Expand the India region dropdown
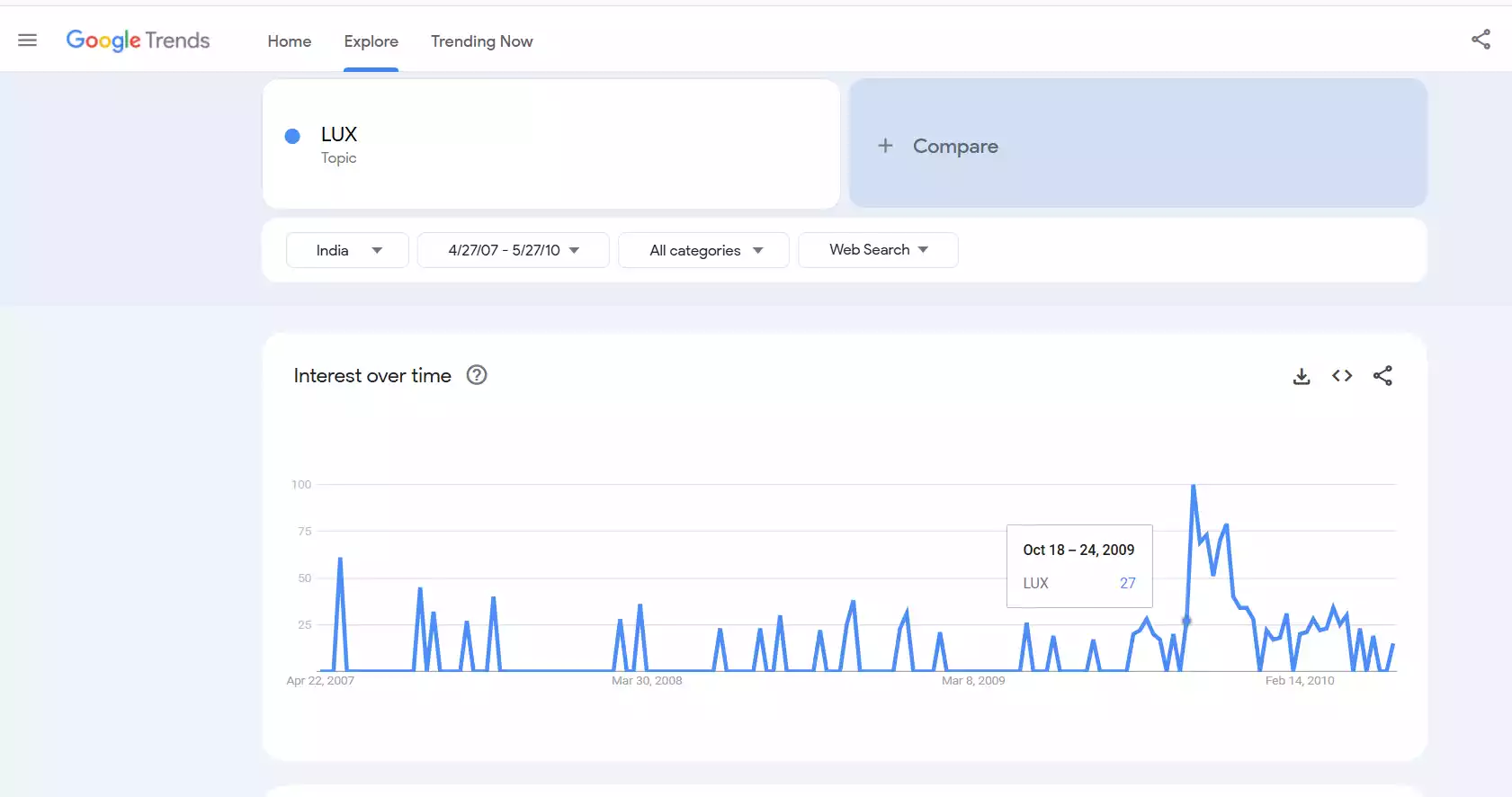 [x=347, y=250]
